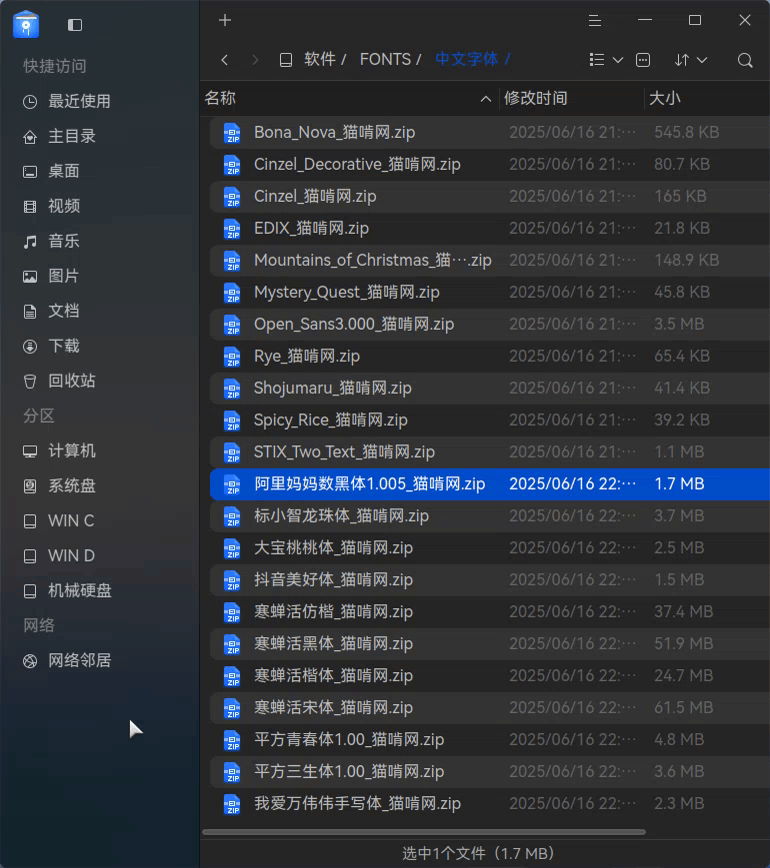Image resolution: width=770 pixels, height=868 pixels.
Task: Select 抖音美好体_猫啃网.zip
Action: [x=490, y=580]
